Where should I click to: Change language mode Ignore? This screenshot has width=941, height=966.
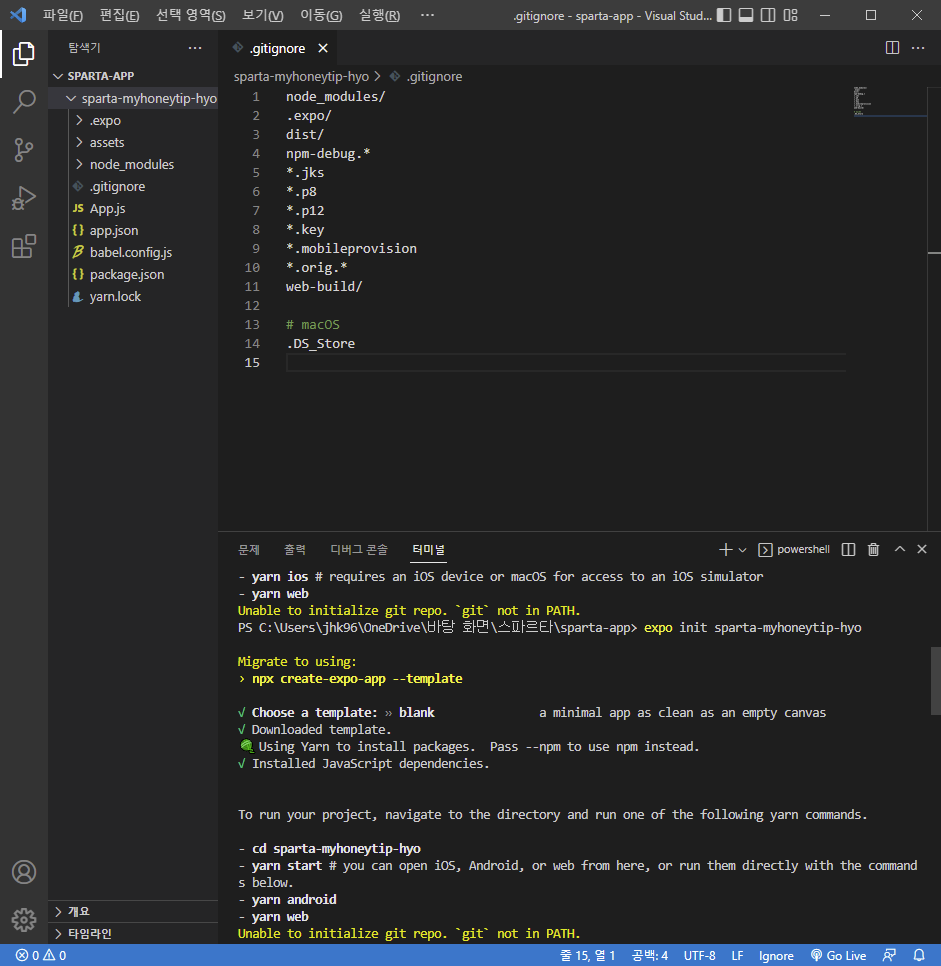776,956
